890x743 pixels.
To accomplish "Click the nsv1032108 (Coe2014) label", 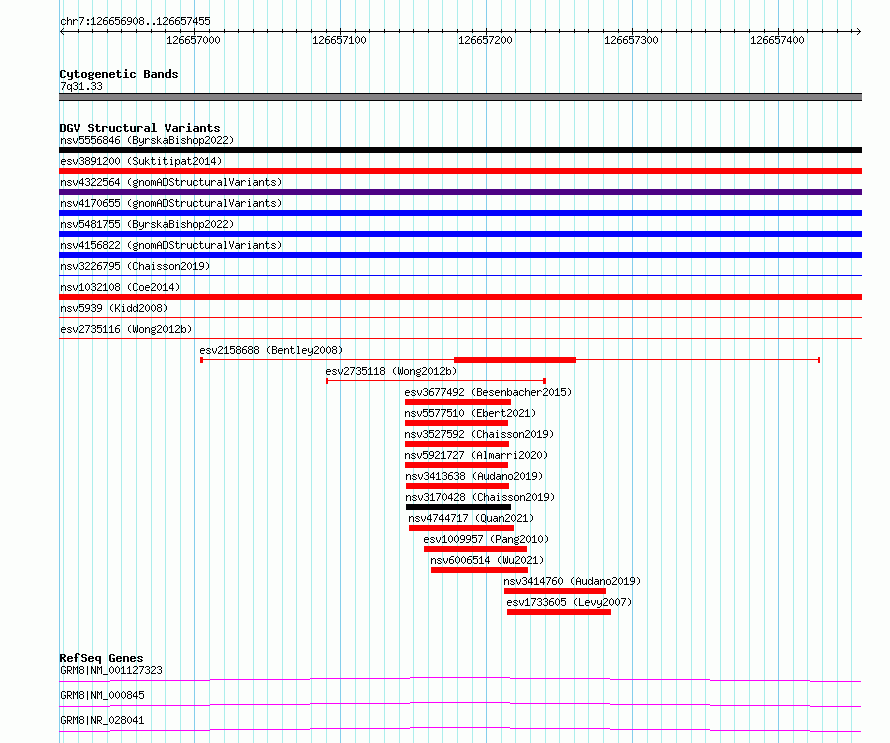I will click(x=120, y=287).
